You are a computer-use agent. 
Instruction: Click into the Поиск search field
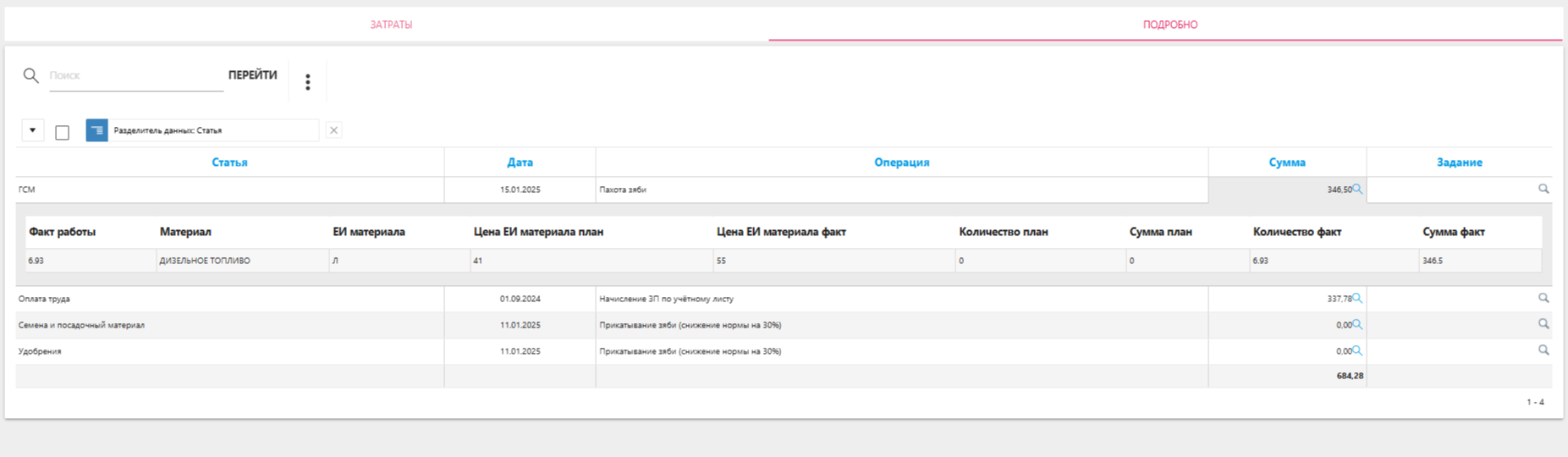(135, 75)
